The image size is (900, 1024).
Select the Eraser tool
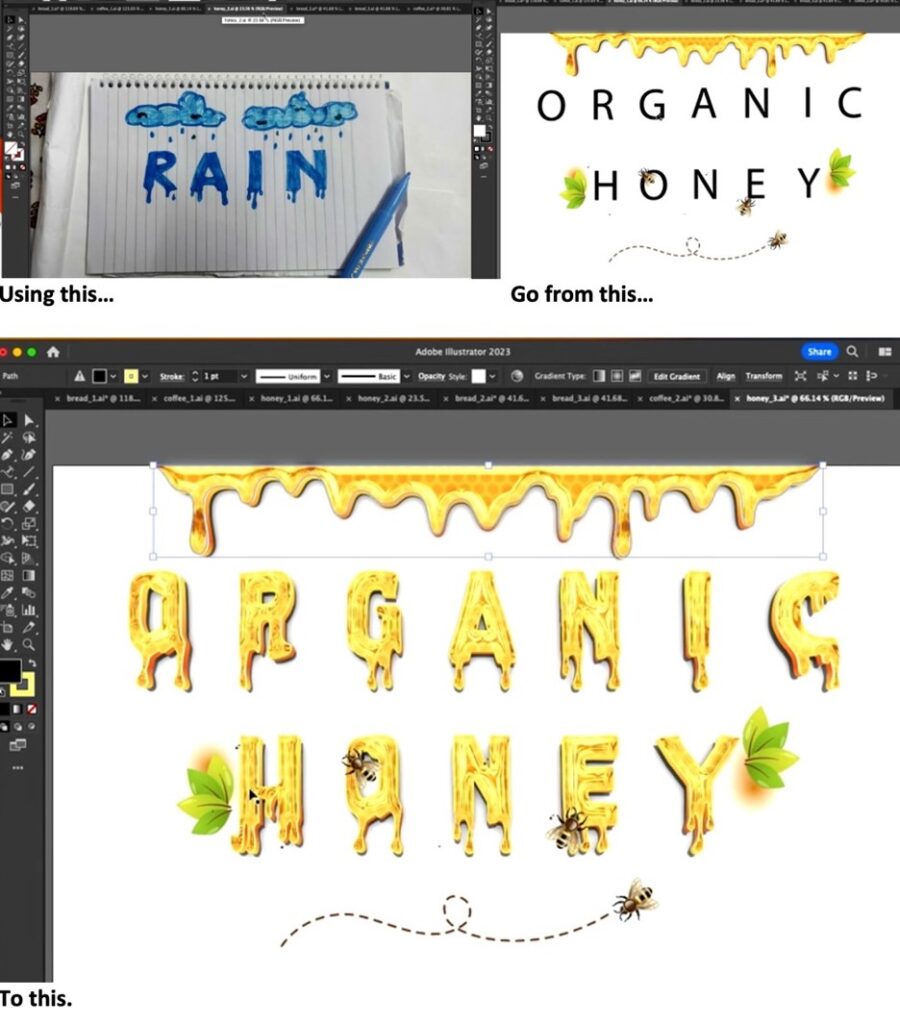pyautogui.click(x=29, y=506)
